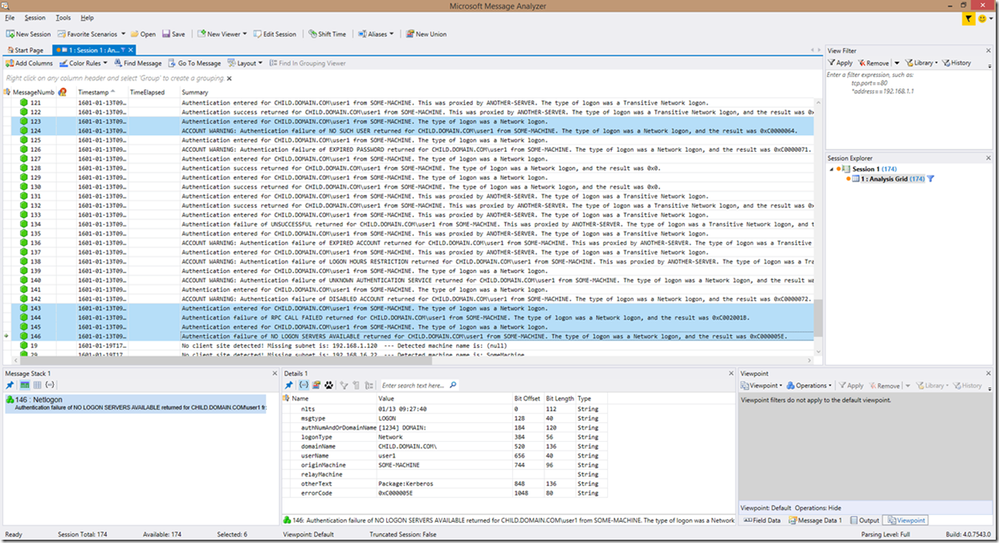Open the View Filter History
Screen dimensions: 999x543
click(x=957, y=63)
